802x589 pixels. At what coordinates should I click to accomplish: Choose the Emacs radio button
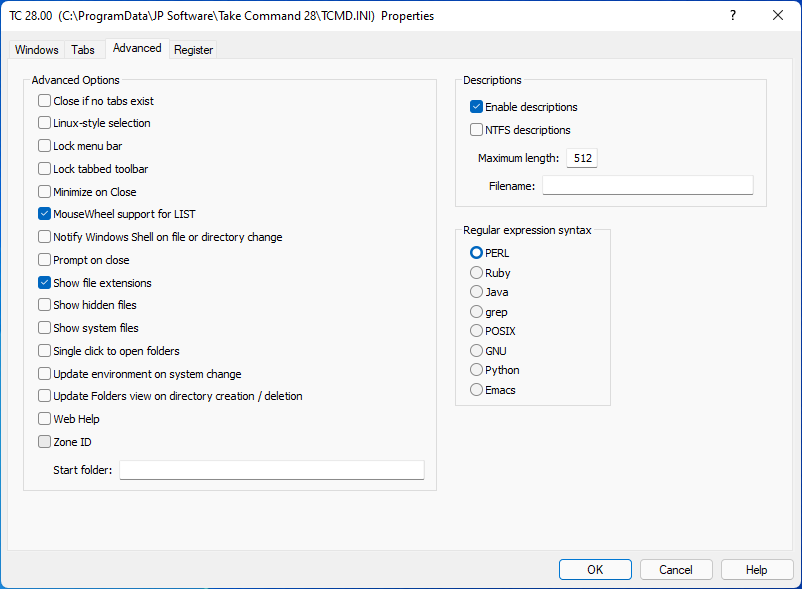[x=476, y=390]
